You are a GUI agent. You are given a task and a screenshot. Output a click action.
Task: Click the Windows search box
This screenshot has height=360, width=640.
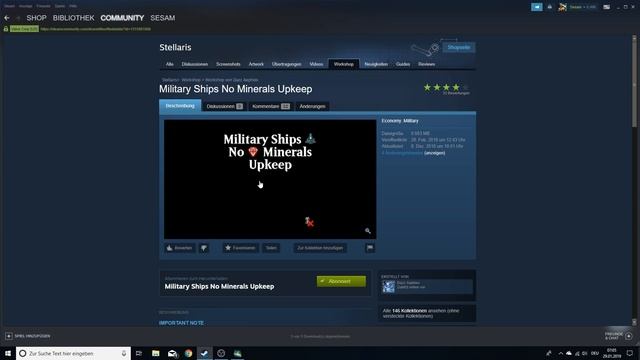pyautogui.click(x=73, y=353)
